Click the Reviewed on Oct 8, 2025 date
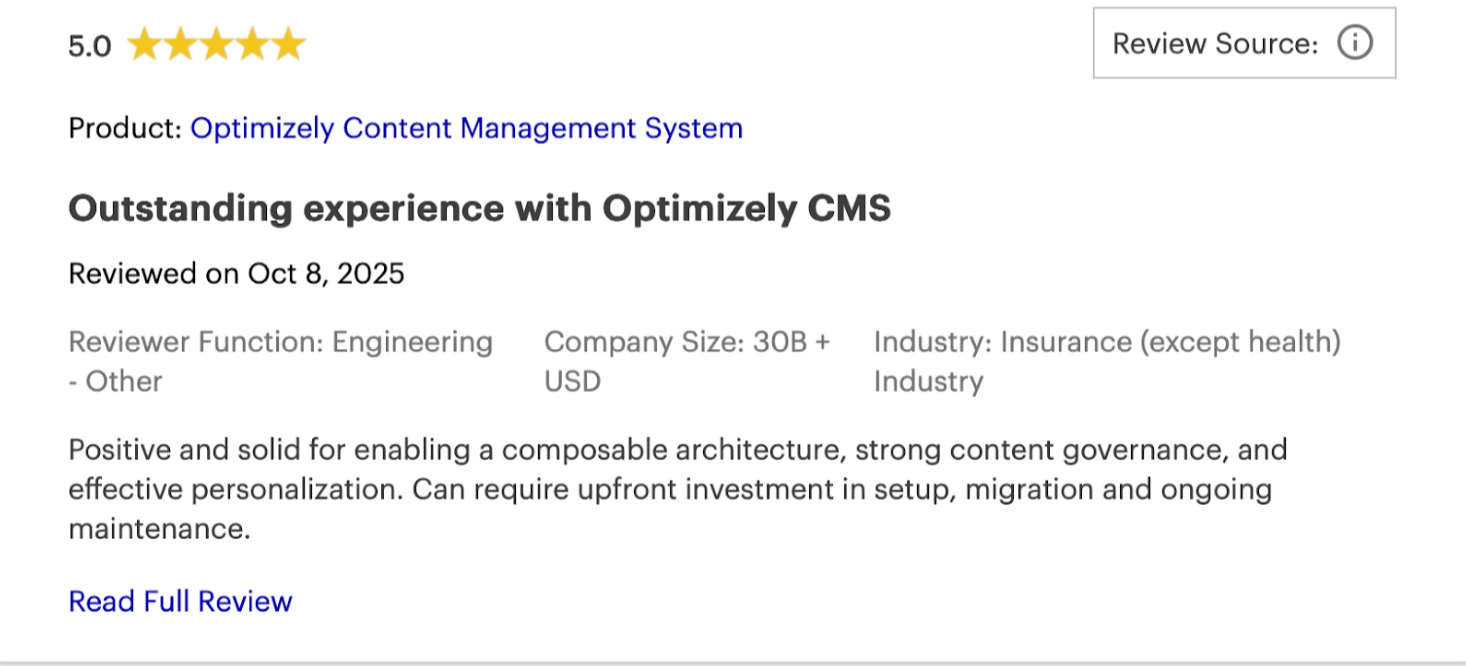 (x=236, y=273)
